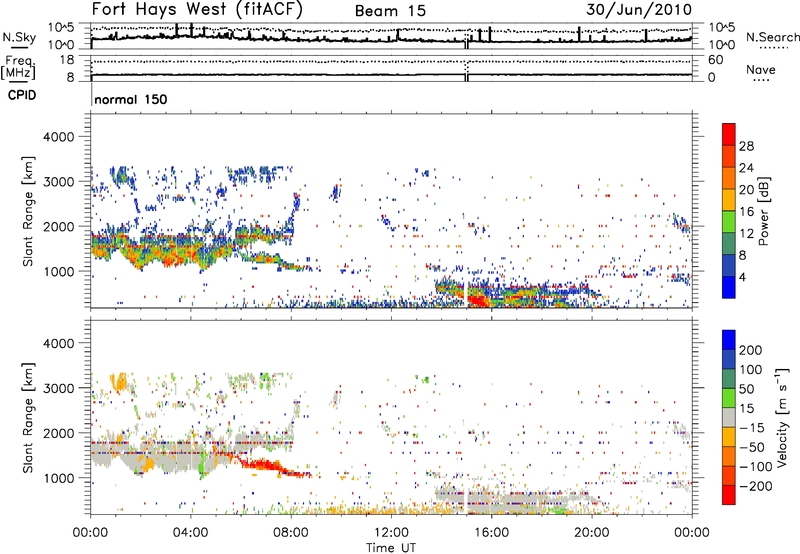Image resolution: width=800 pixels, height=554 pixels.
Task: Click the blue swatch of Velocity colorbar
Action: tap(729, 340)
